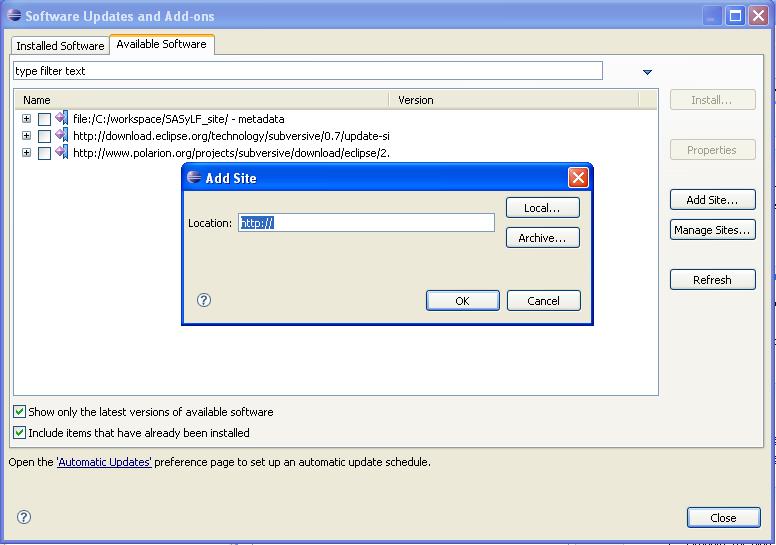Viewport: 776px width, 545px height.
Task: Click the site icon beside SASyLF_site metadata entry
Action: coord(62,119)
